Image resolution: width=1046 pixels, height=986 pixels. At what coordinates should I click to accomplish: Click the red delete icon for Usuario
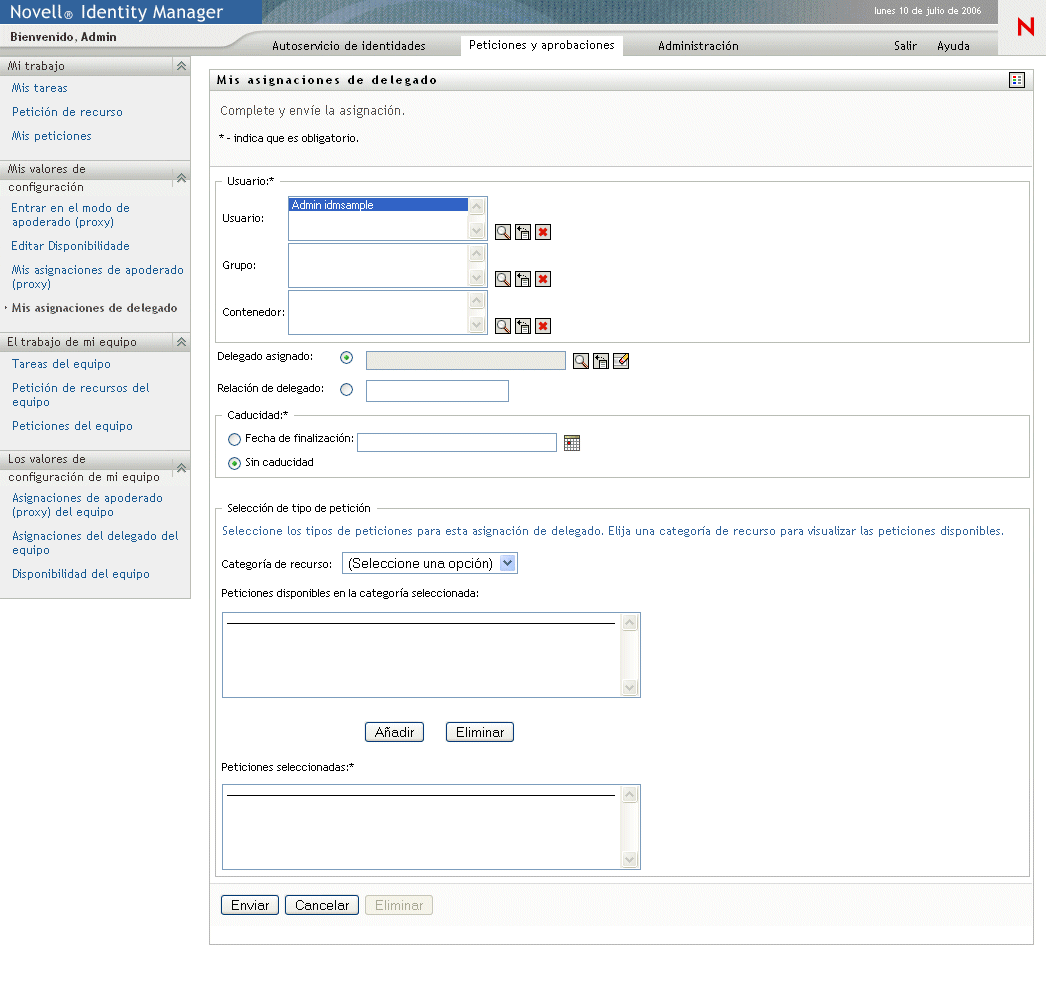(x=543, y=232)
